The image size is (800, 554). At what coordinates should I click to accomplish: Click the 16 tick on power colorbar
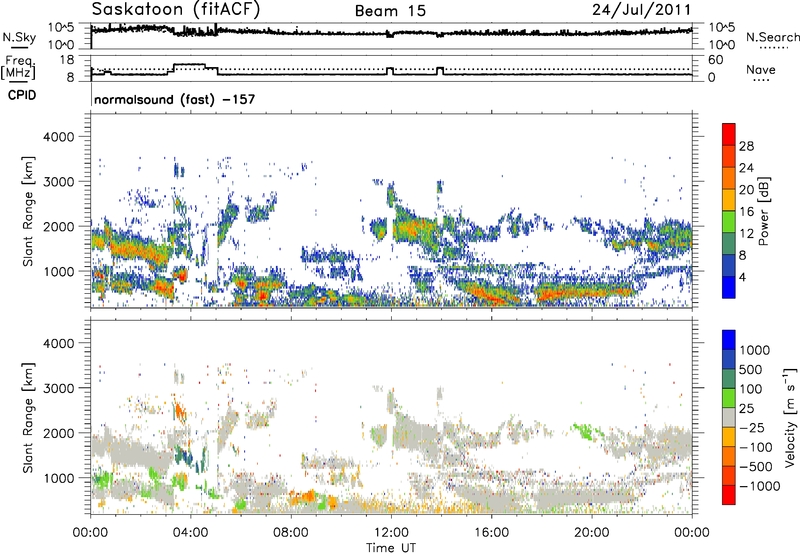(746, 212)
